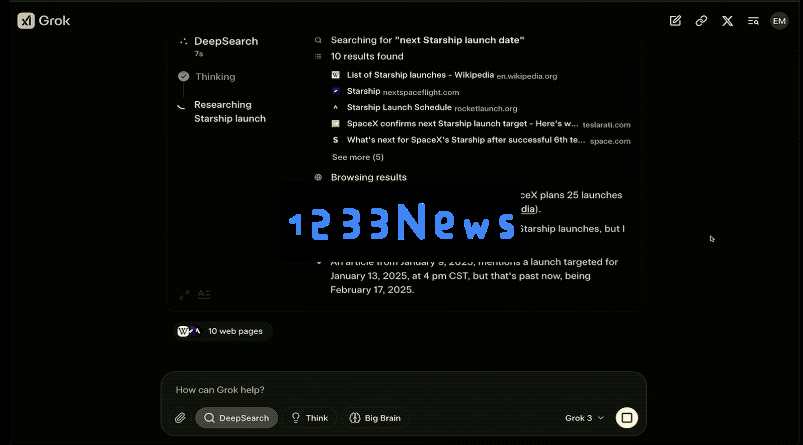The image size is (803, 445).
Task: Click the 7s elapsed time label
Action: [199, 54]
